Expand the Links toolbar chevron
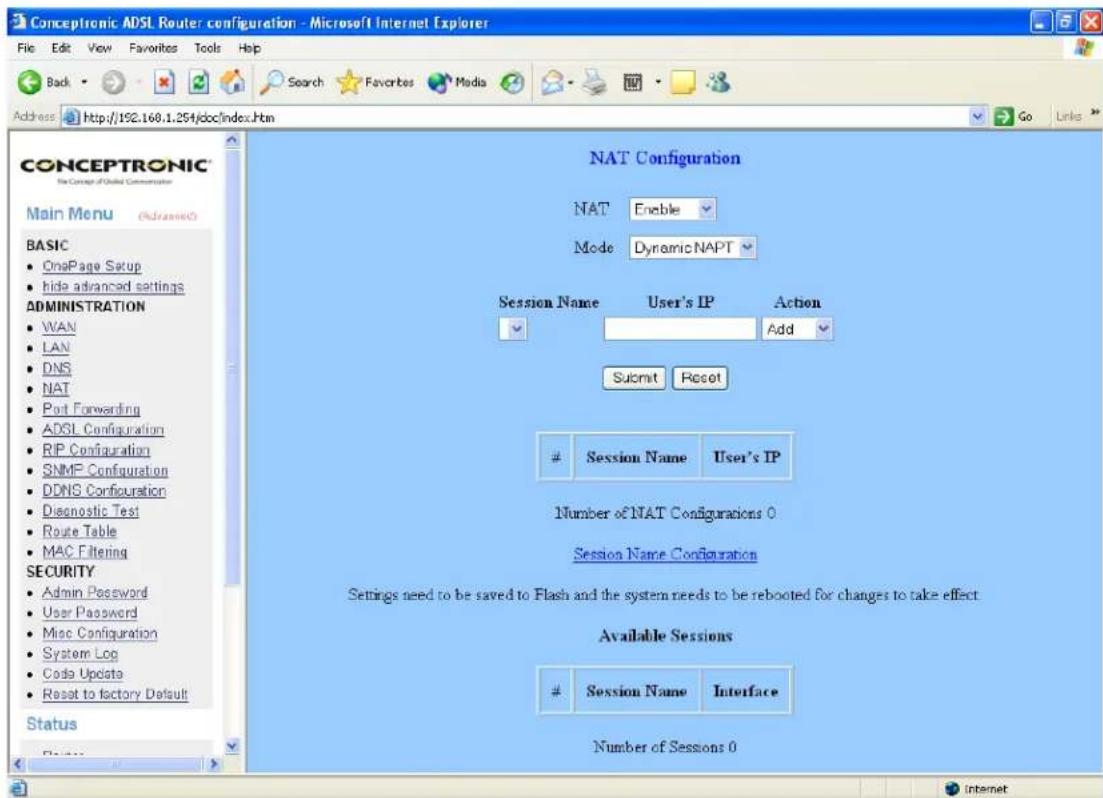Viewport: 1103px width, 798px height. tap(1095, 113)
